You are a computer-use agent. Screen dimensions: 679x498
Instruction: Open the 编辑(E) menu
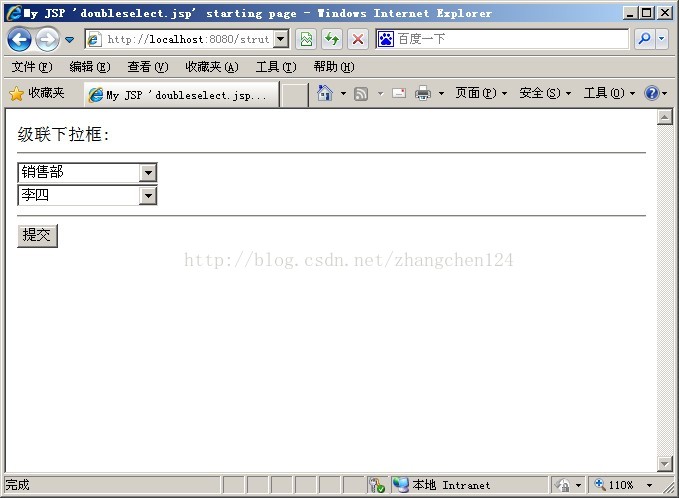pyautogui.click(x=90, y=67)
